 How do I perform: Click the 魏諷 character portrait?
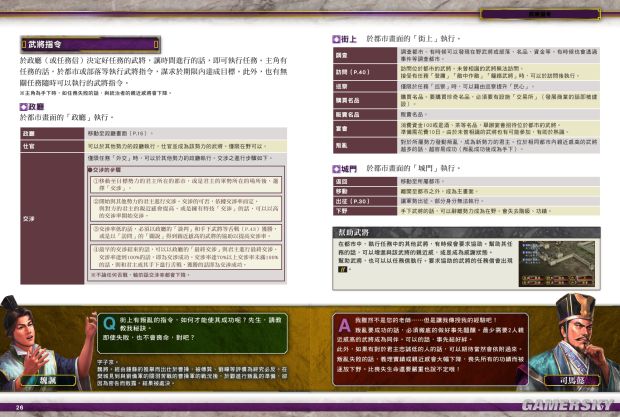click(43, 342)
